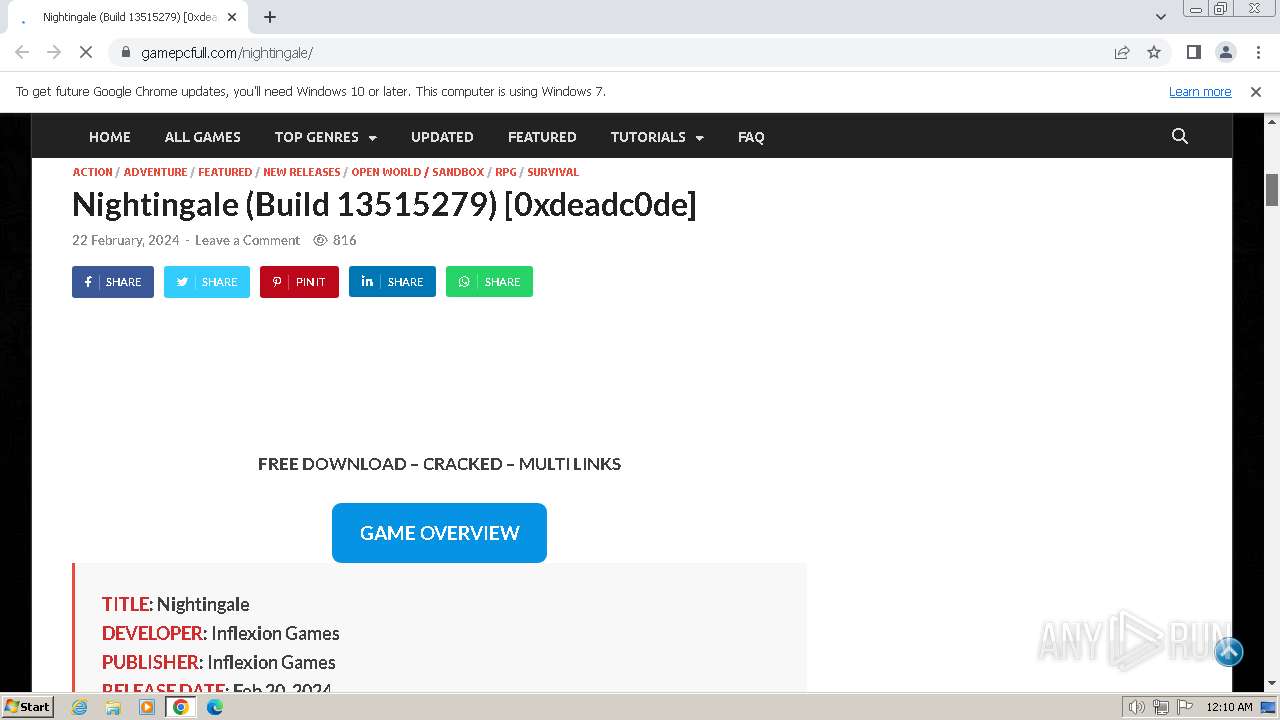Viewport: 1280px width, 720px height.
Task: Open OPEN WORLD / SANDBOX category
Action: [418, 172]
